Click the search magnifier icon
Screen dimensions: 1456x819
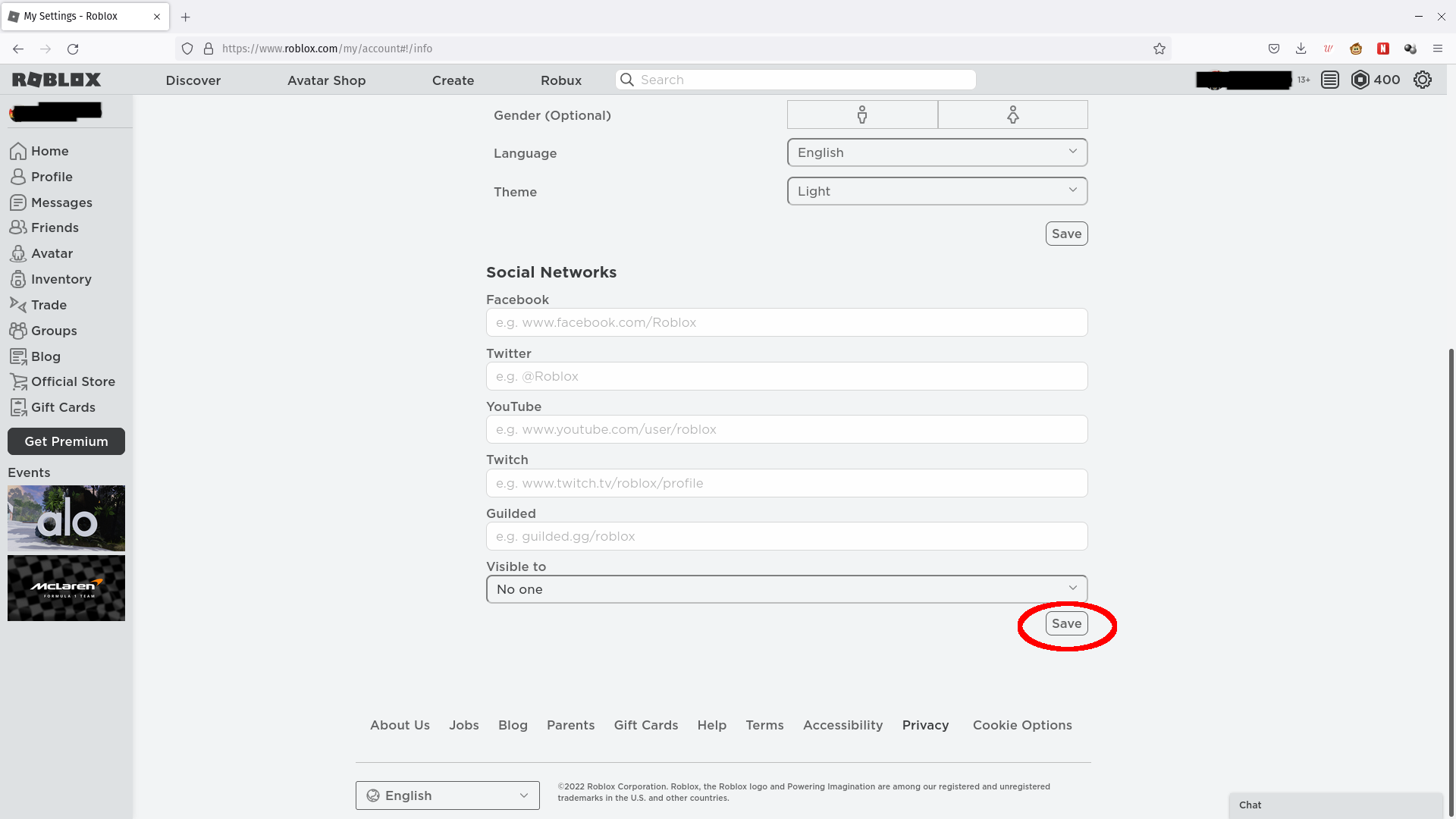627,80
